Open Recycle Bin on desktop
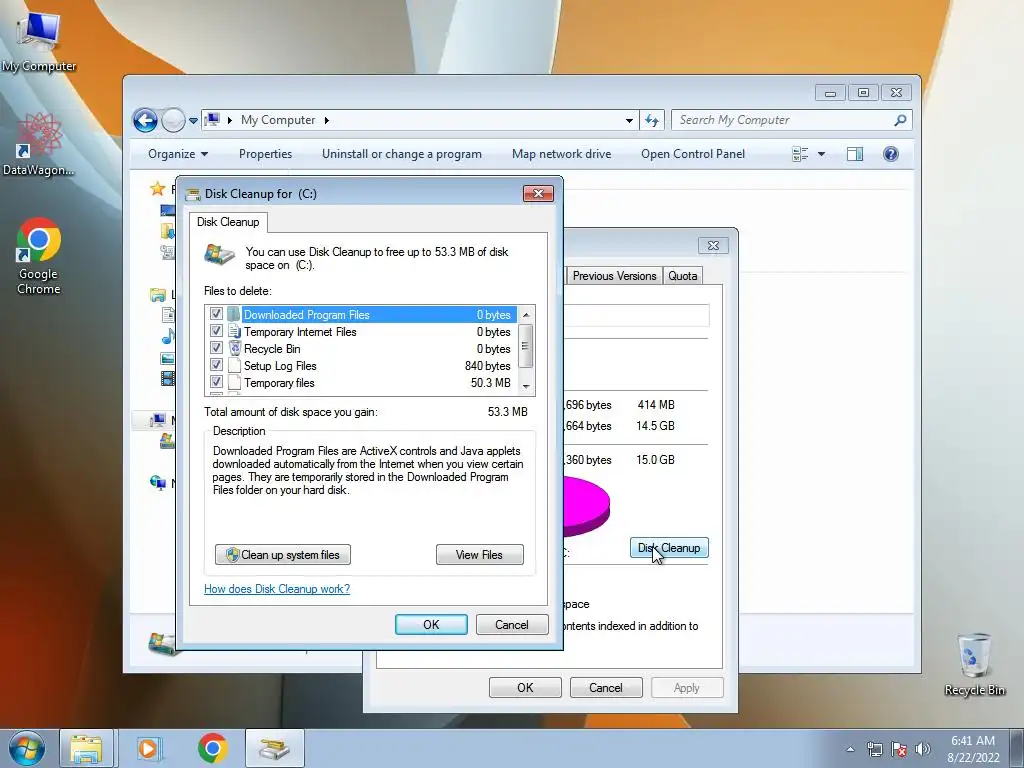1024x768 pixels. click(974, 664)
